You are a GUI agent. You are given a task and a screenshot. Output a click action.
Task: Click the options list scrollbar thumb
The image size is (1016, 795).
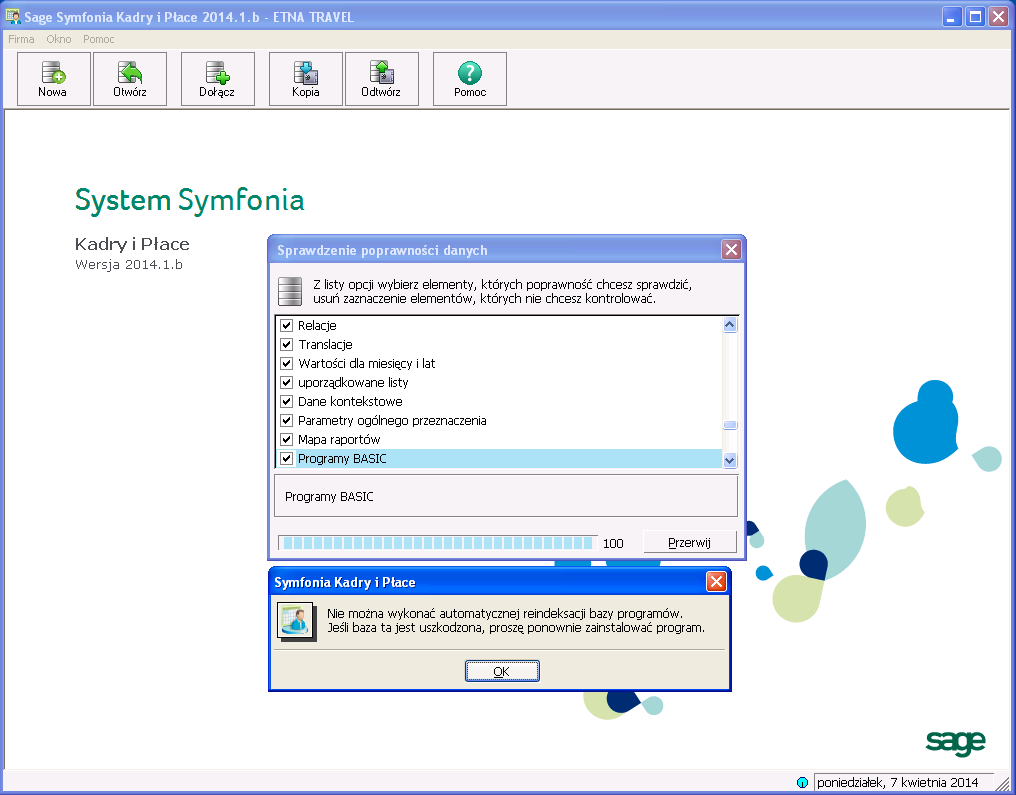[730, 425]
